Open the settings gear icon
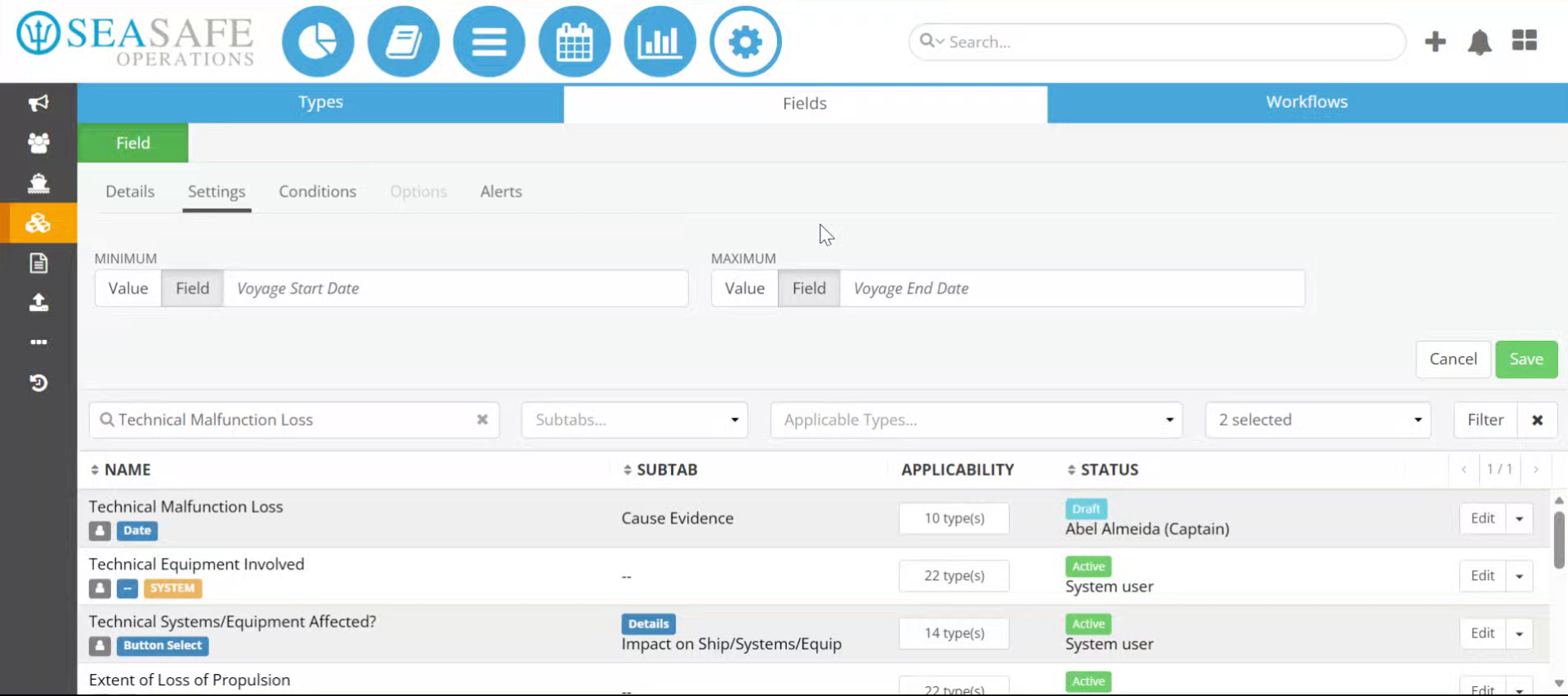 click(x=745, y=42)
